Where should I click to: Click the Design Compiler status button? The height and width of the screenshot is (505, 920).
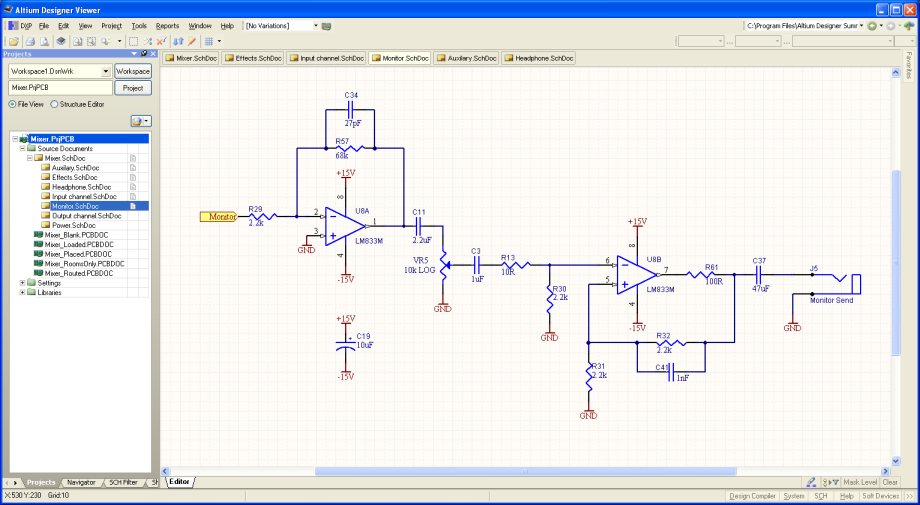(751, 496)
